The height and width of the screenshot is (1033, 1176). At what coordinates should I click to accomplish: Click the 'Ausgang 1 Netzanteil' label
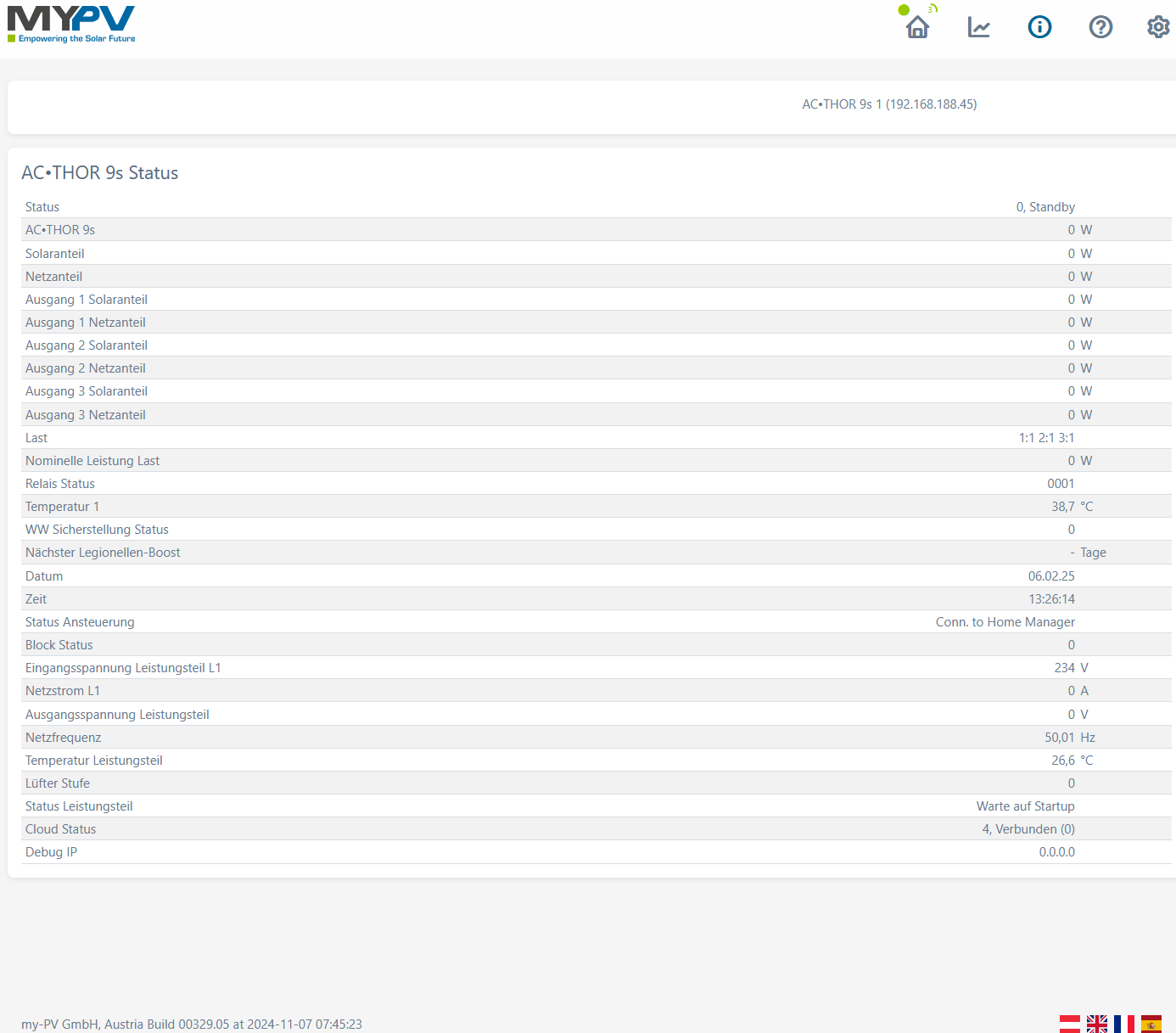tap(86, 323)
